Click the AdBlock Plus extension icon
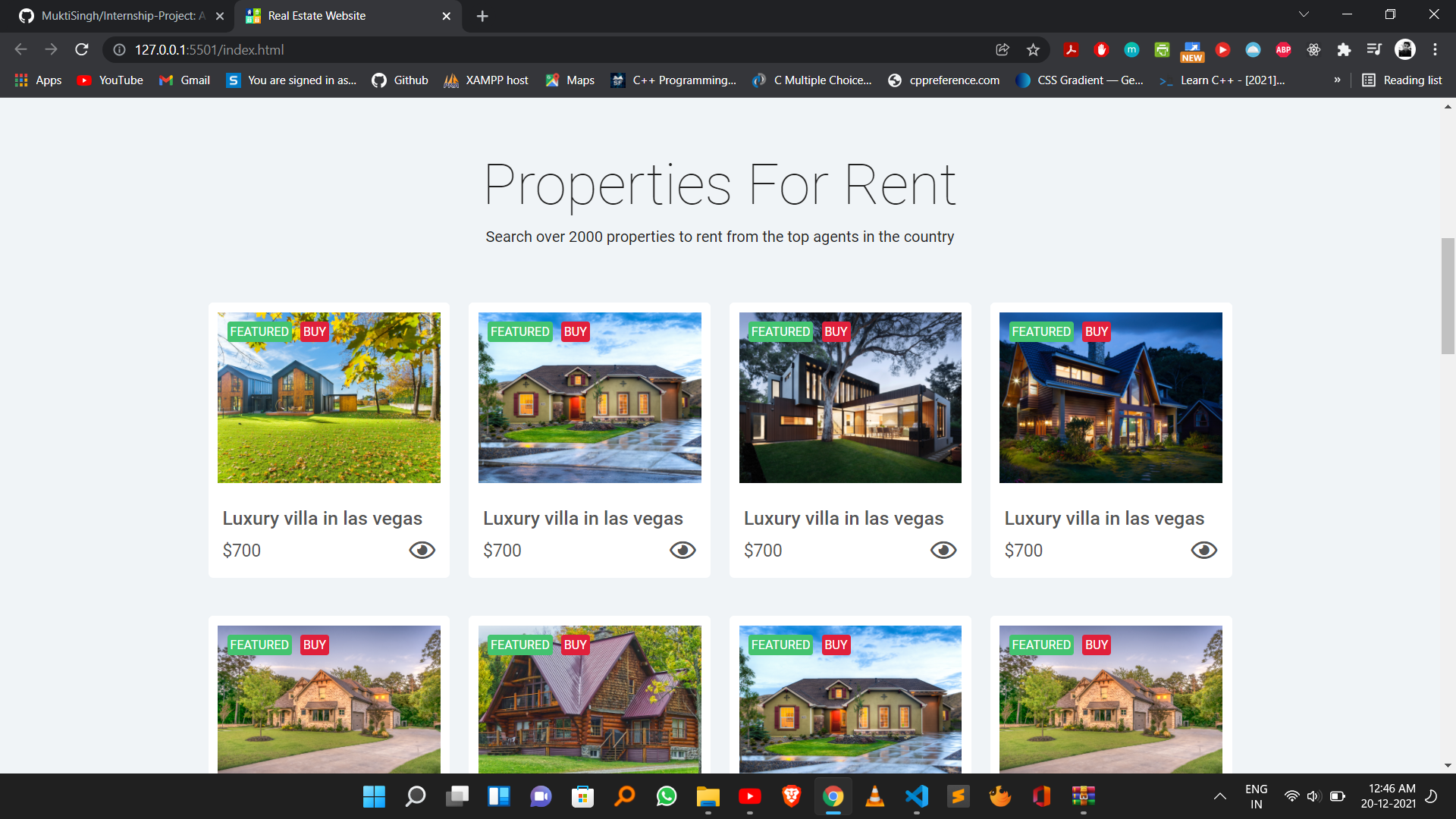 (1283, 50)
